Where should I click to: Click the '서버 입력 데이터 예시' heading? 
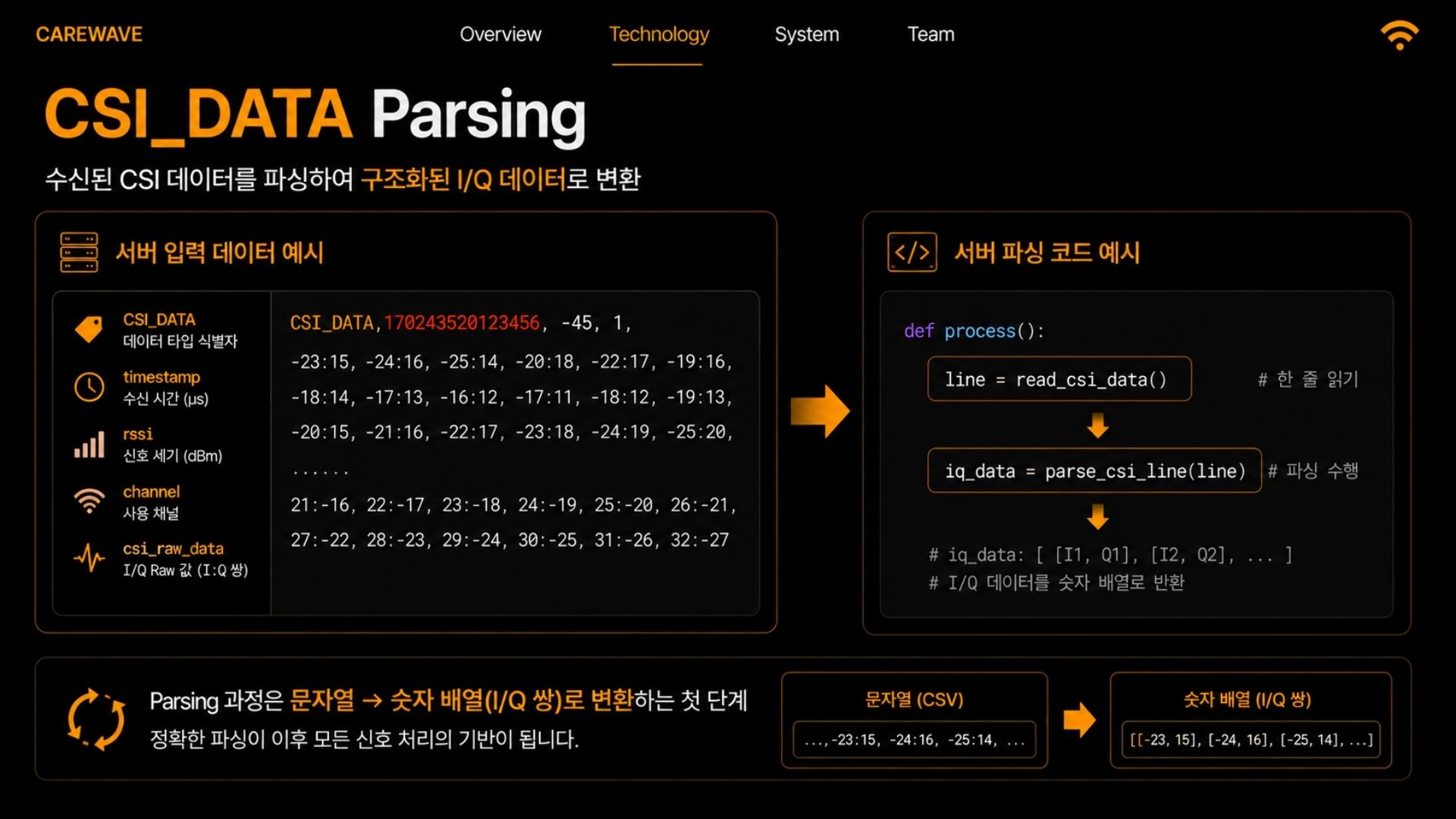[x=219, y=253]
